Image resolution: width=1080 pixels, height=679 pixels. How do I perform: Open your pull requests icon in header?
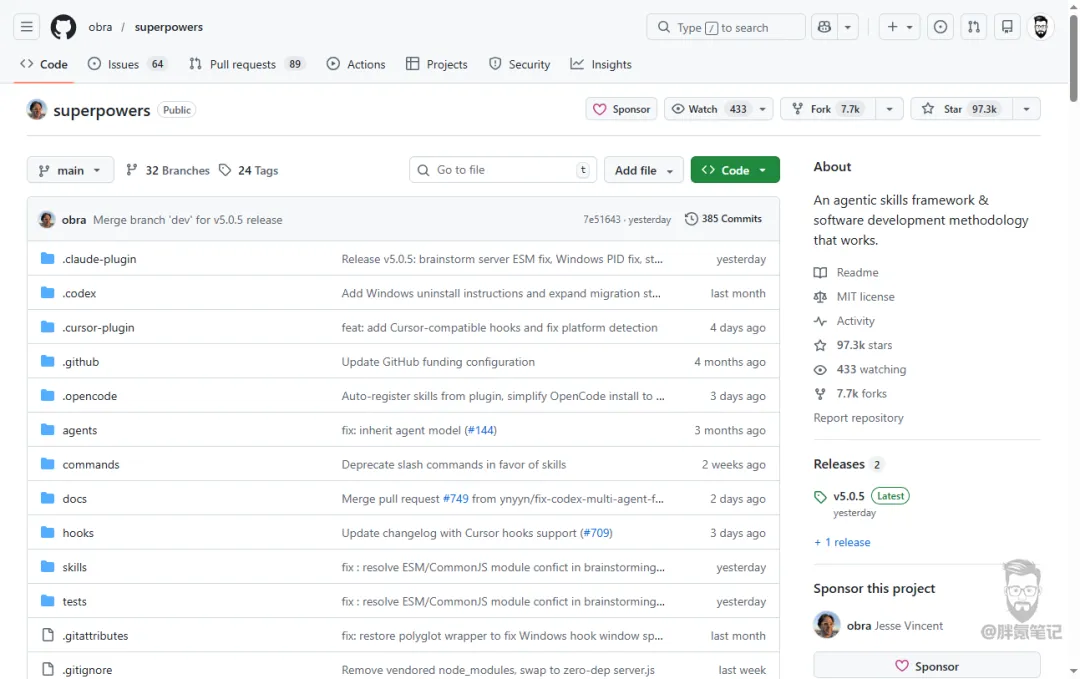pos(974,27)
